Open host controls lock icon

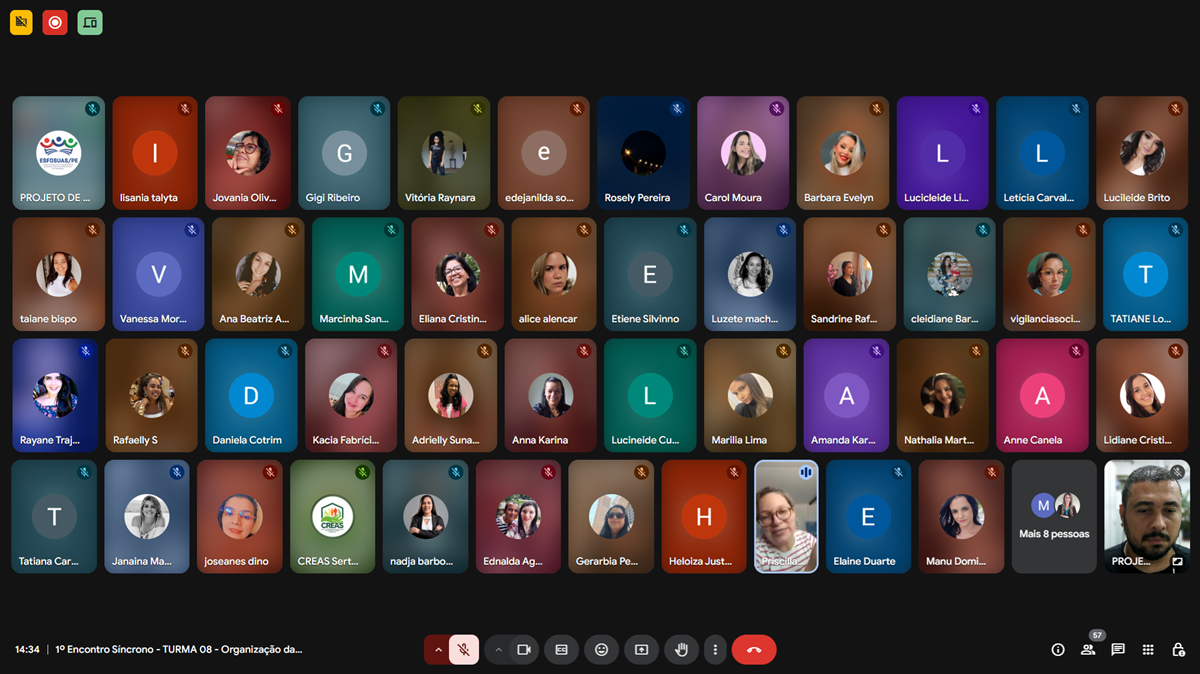tap(1178, 650)
